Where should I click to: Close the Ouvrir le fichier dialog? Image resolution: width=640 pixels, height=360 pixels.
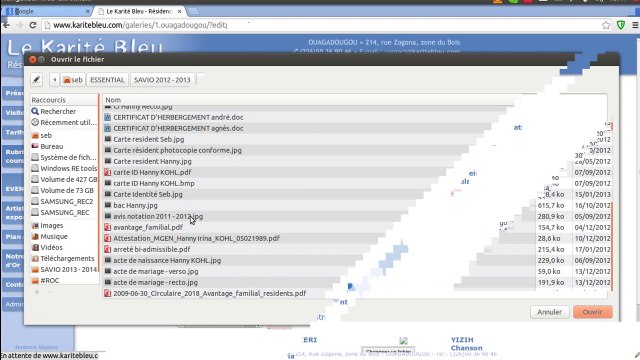[x=33, y=60]
